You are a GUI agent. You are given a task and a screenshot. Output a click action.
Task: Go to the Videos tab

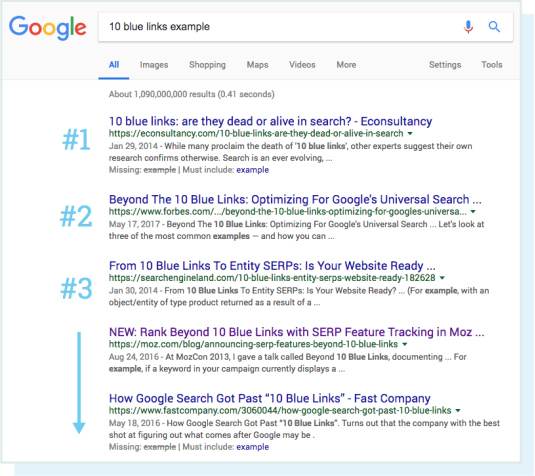point(302,65)
